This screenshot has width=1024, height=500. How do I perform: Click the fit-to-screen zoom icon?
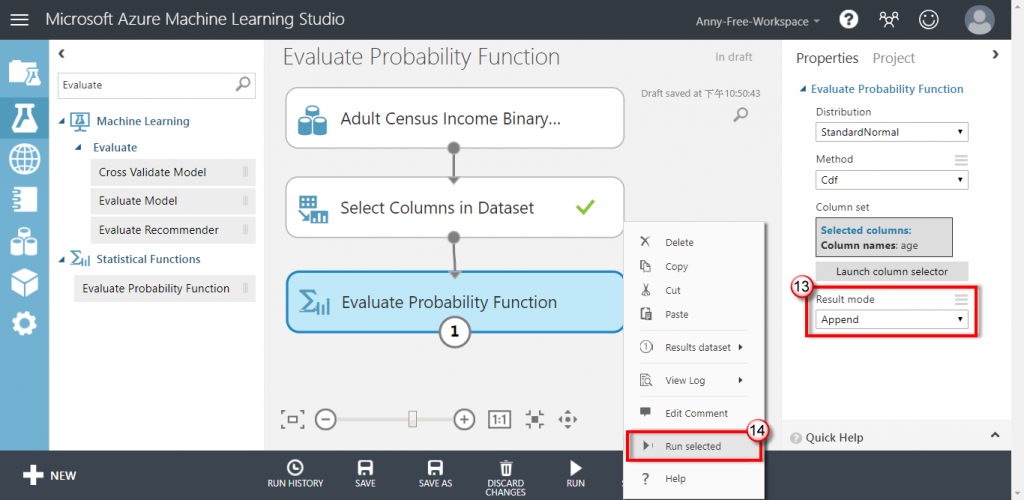click(x=293, y=419)
